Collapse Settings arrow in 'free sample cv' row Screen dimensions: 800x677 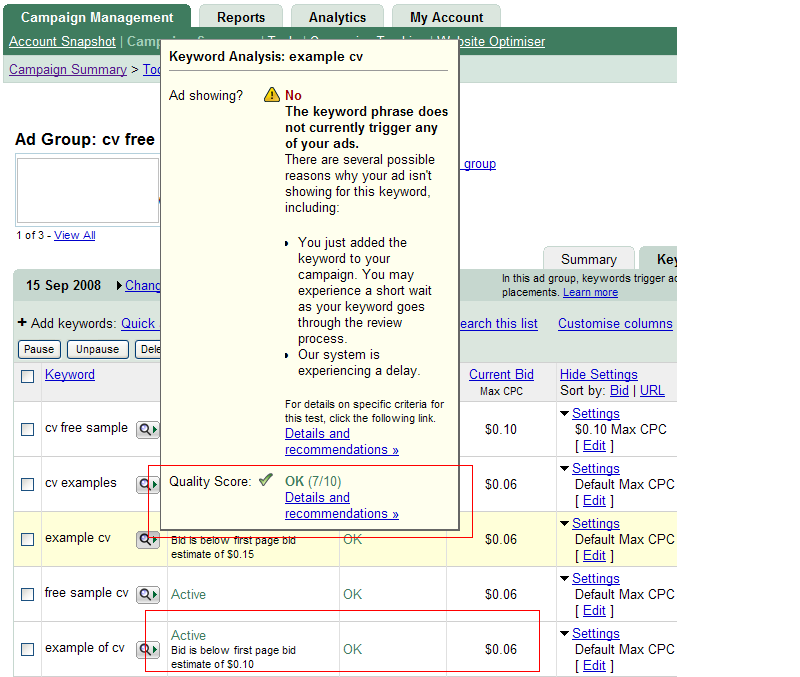point(564,579)
